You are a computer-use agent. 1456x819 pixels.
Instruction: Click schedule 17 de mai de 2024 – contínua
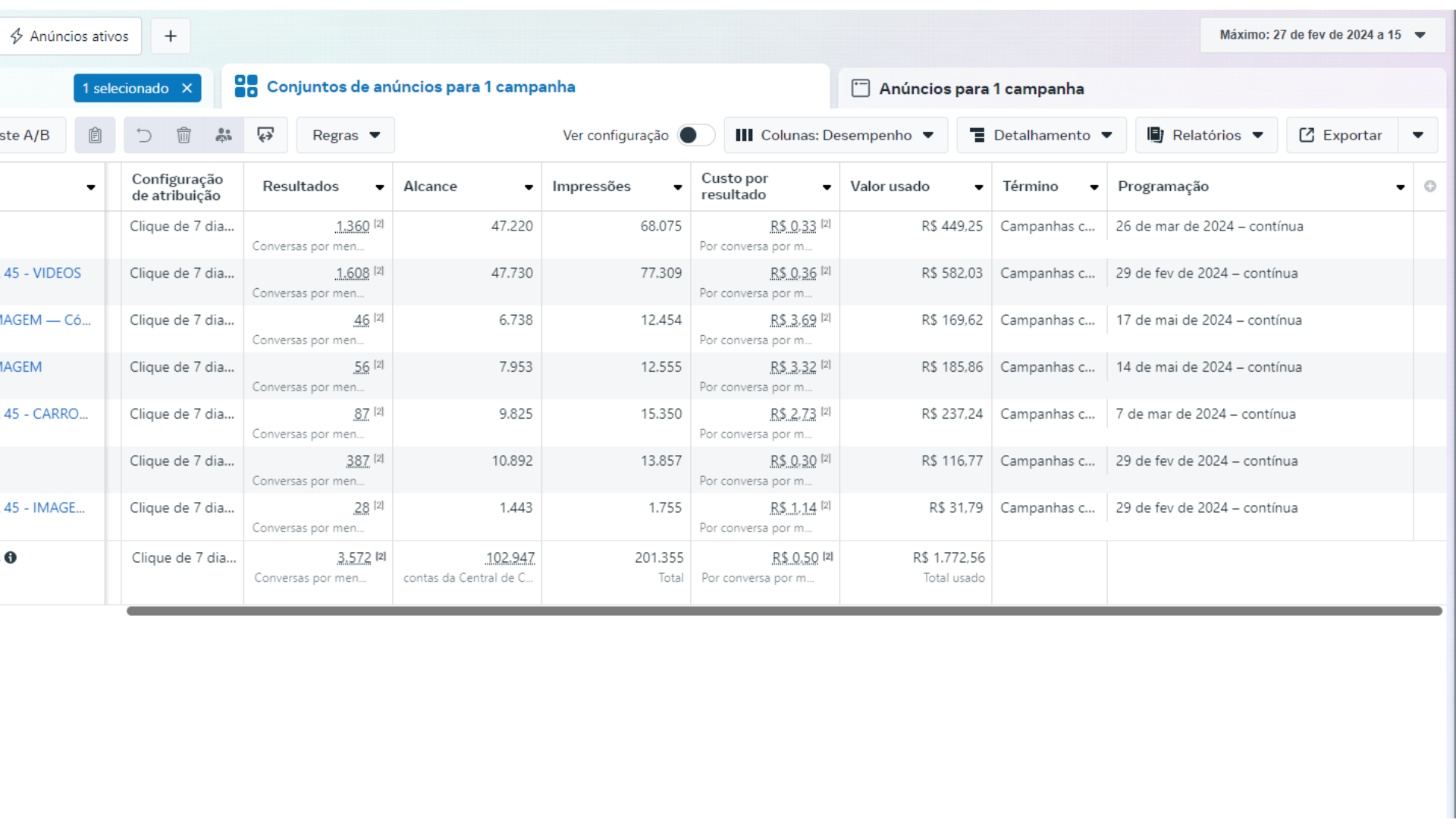point(1209,320)
